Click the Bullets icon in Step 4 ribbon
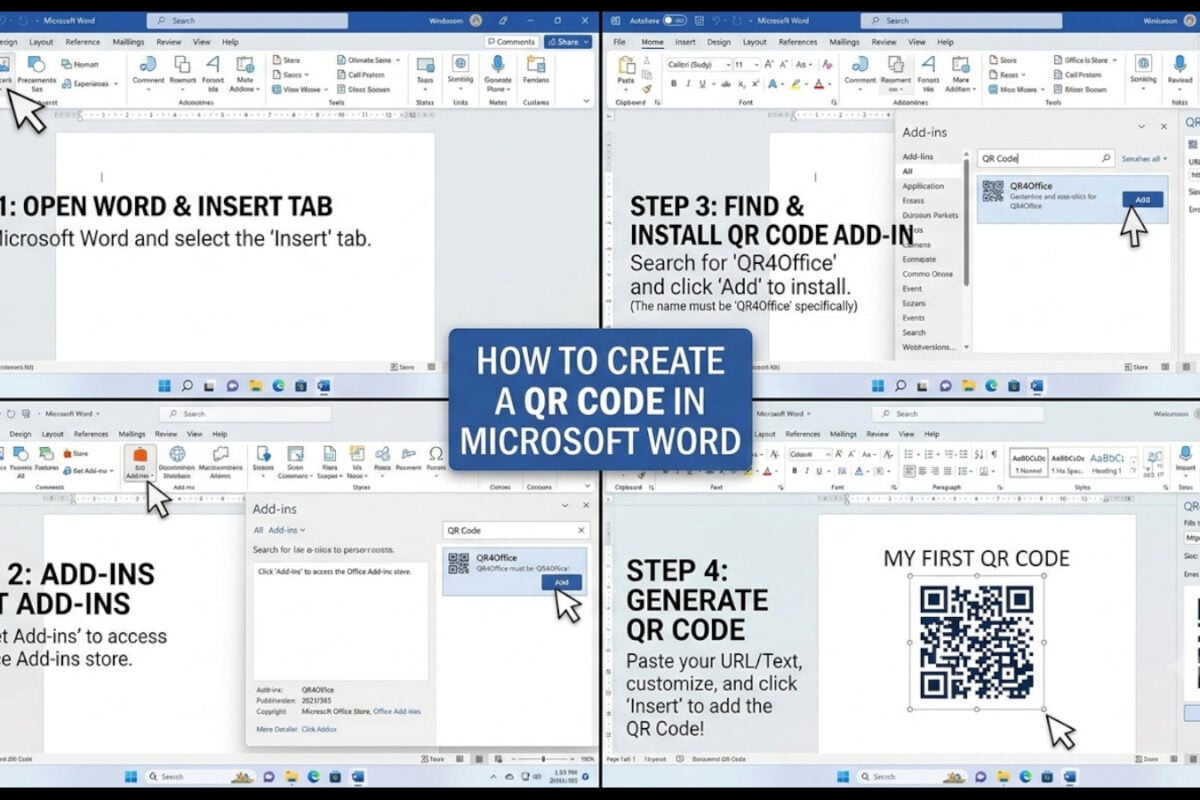The width and height of the screenshot is (1200, 800). (908, 454)
